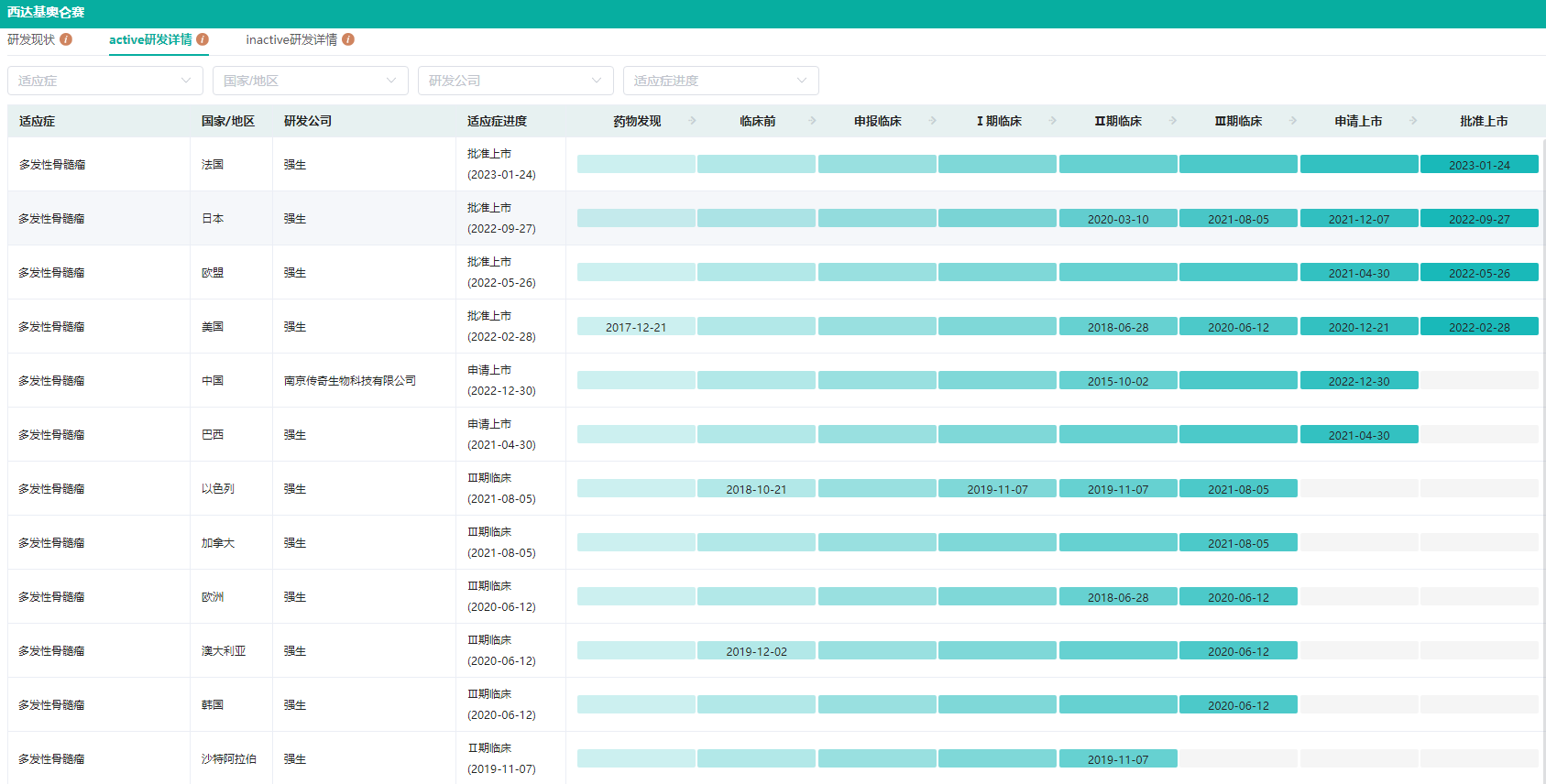
Task: Click 强生 company in the 法国 row
Action: [295, 165]
